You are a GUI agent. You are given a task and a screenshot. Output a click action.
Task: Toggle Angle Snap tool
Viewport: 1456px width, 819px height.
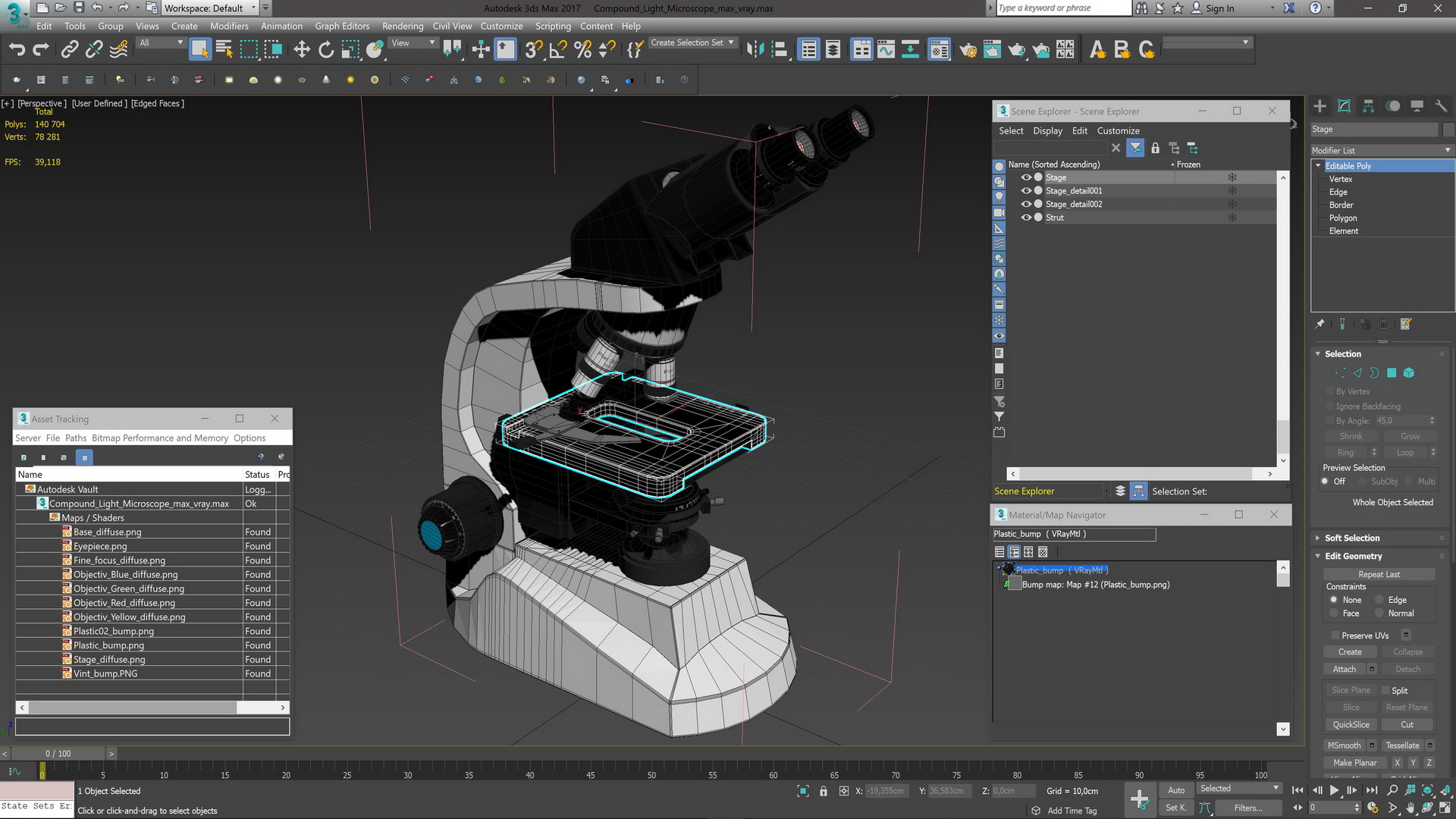coord(558,50)
